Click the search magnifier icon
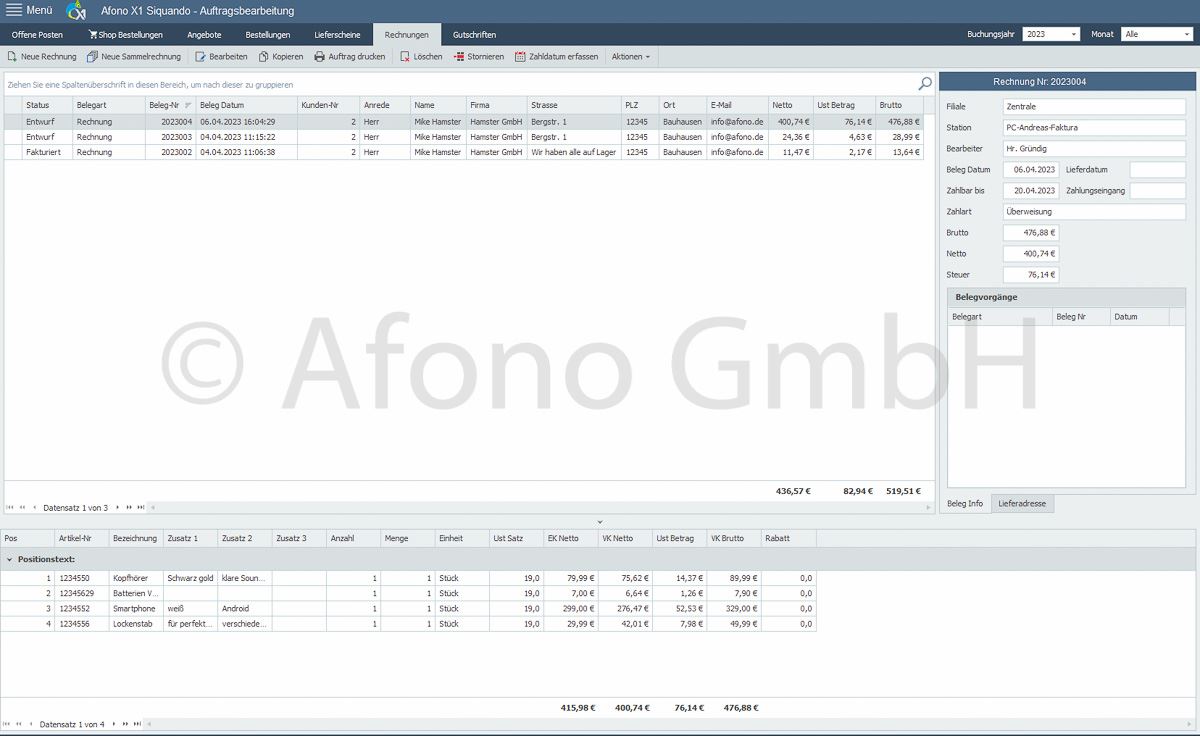The height and width of the screenshot is (736, 1200). pyautogui.click(x=925, y=84)
